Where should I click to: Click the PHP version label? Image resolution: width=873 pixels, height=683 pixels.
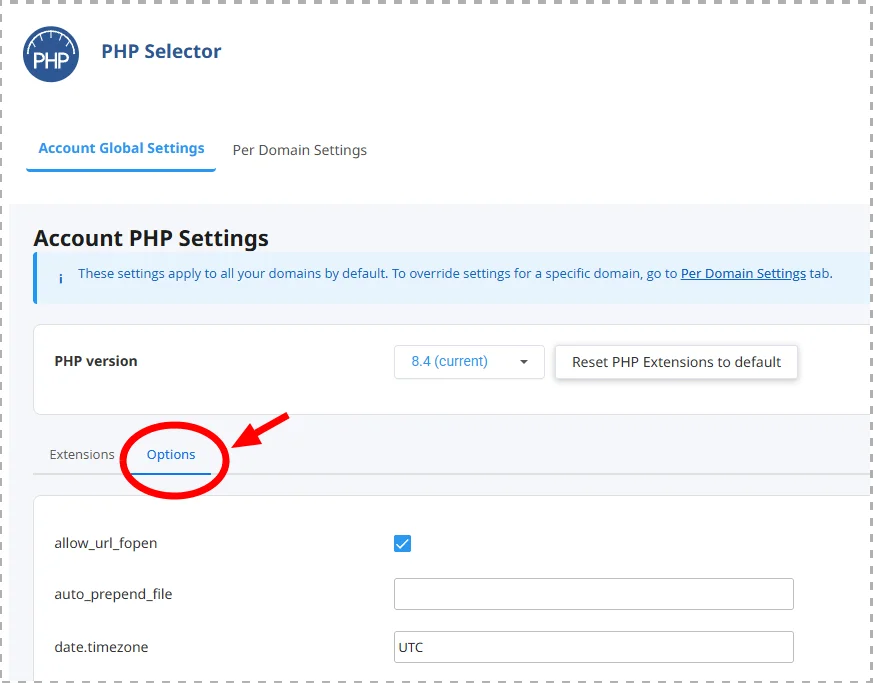tap(96, 361)
